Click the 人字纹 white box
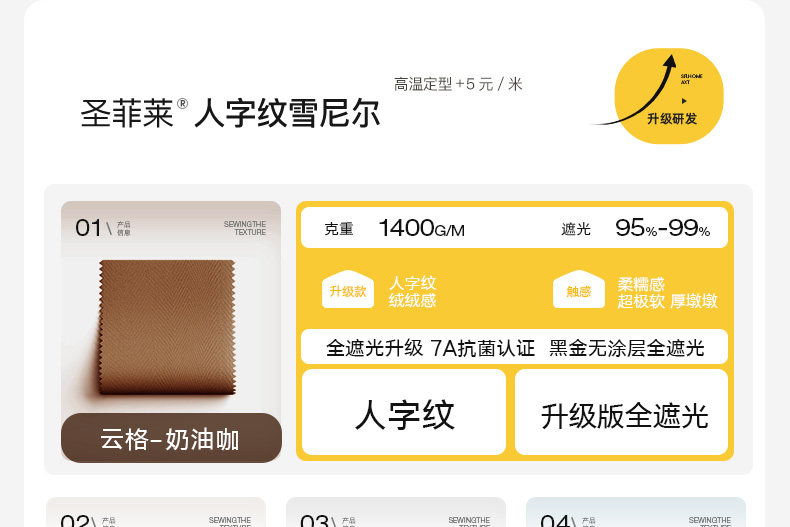The height and width of the screenshot is (527, 790). tap(404, 412)
